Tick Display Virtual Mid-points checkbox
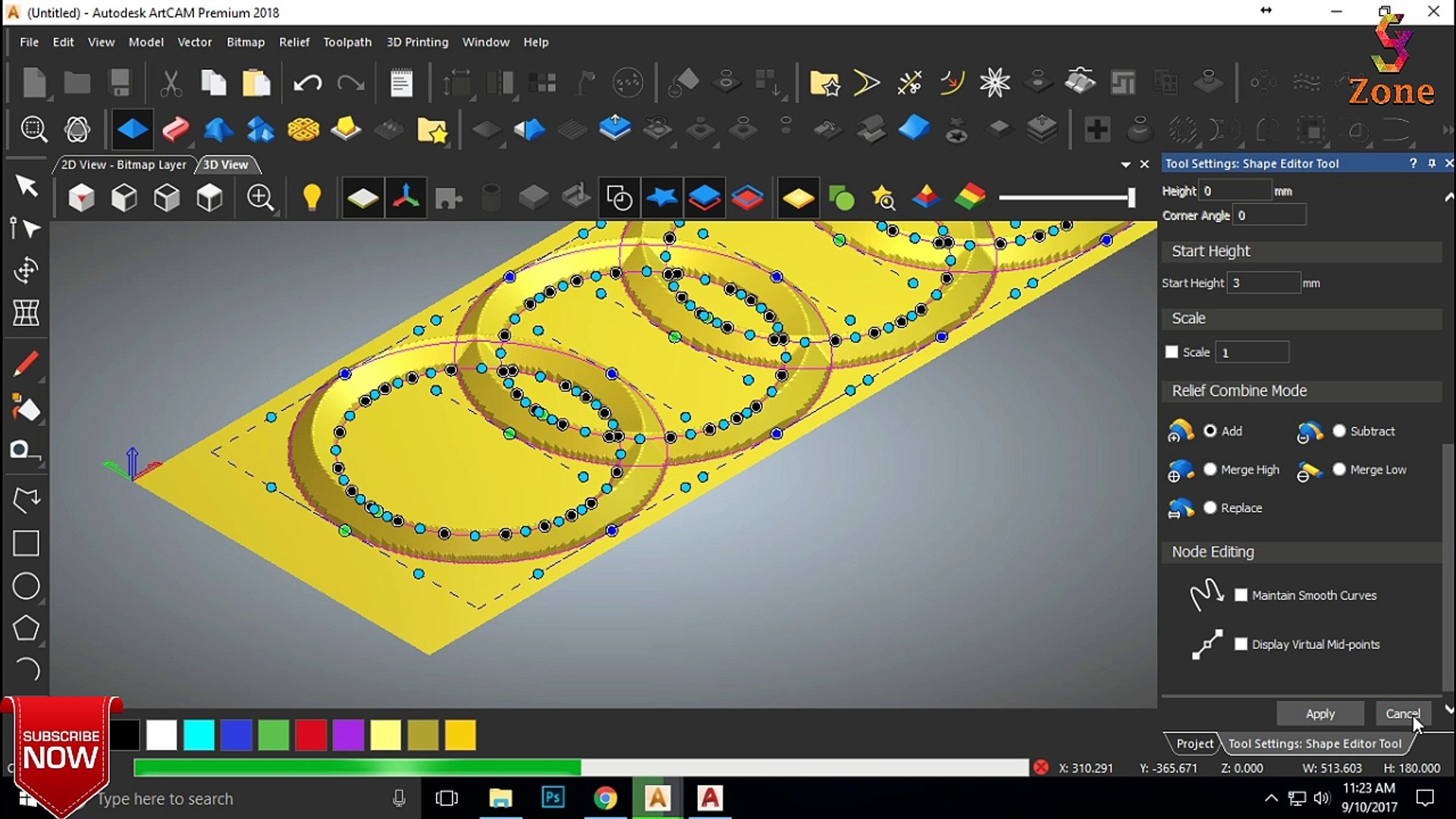 (1241, 644)
